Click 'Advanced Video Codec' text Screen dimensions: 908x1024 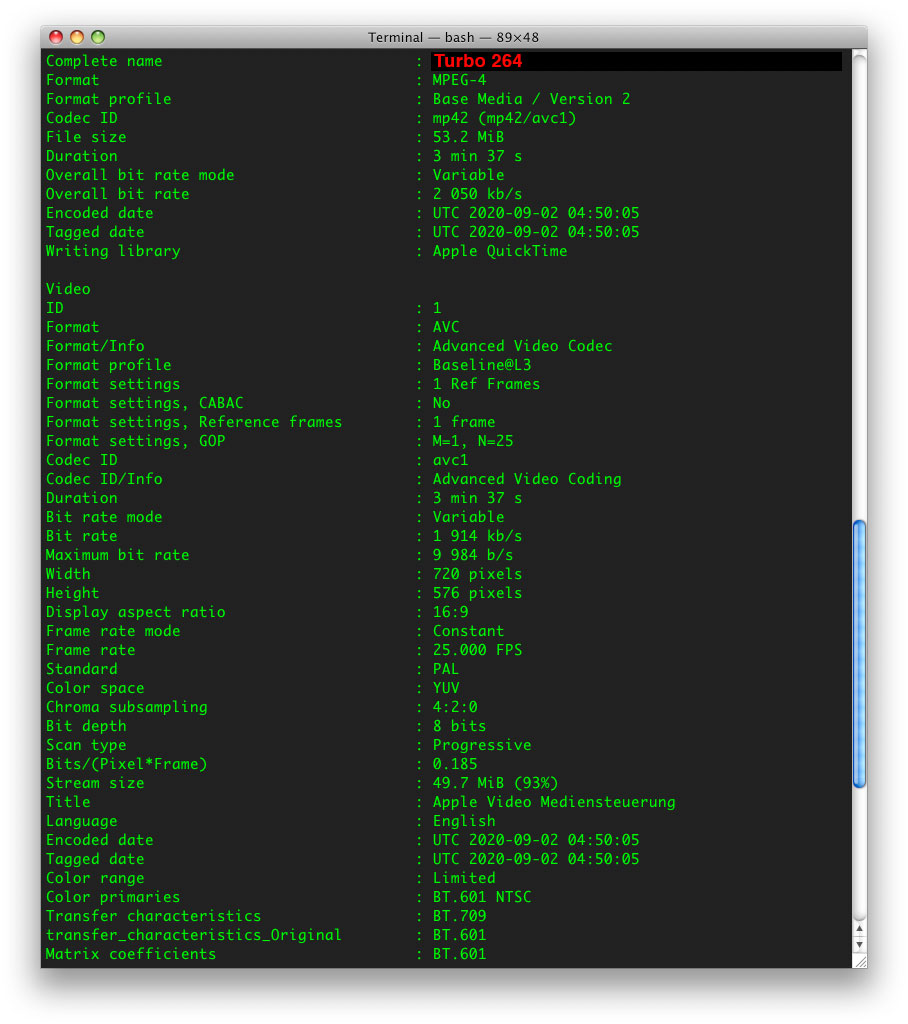coord(523,345)
